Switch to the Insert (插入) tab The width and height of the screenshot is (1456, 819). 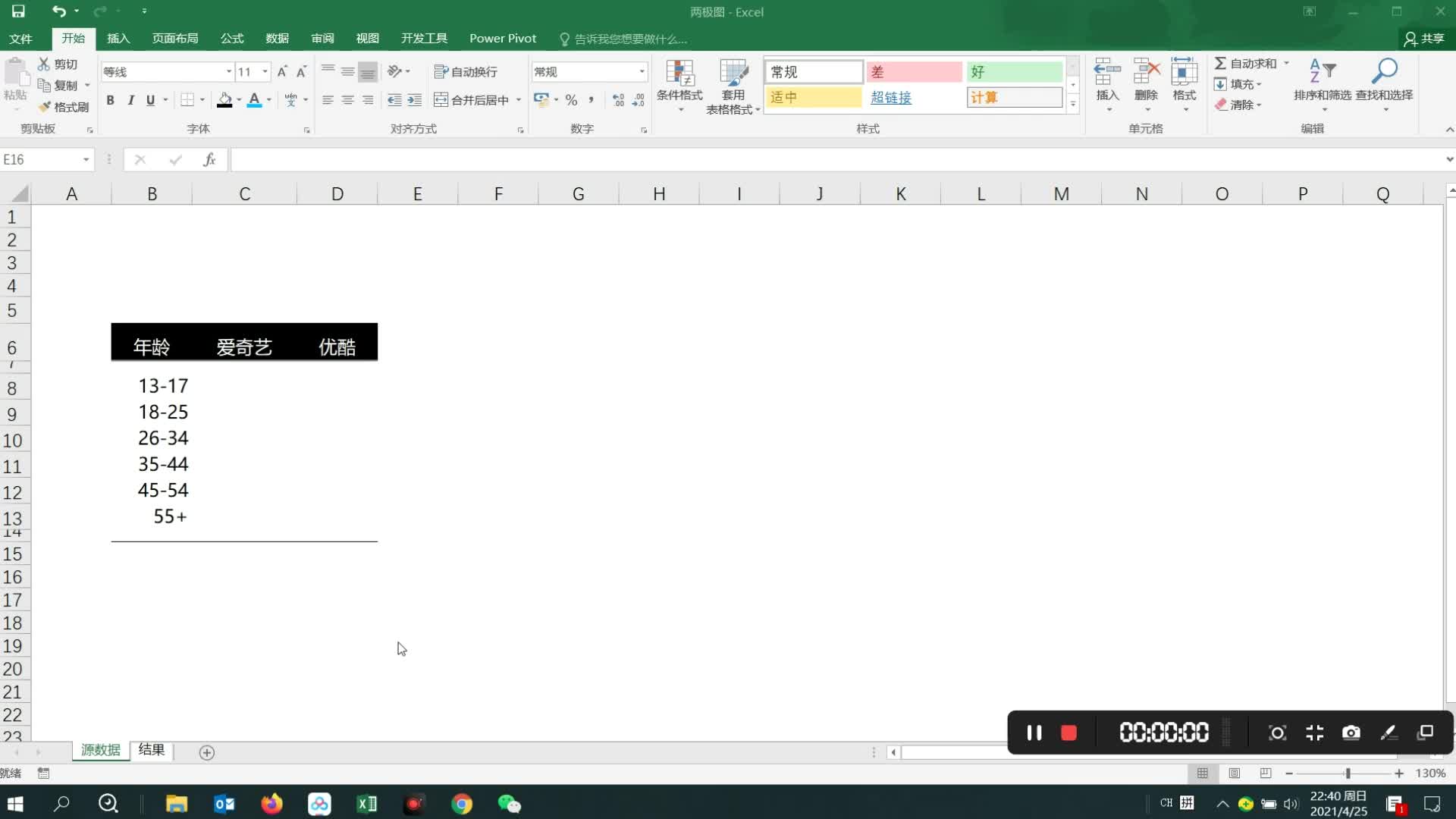coord(118,38)
